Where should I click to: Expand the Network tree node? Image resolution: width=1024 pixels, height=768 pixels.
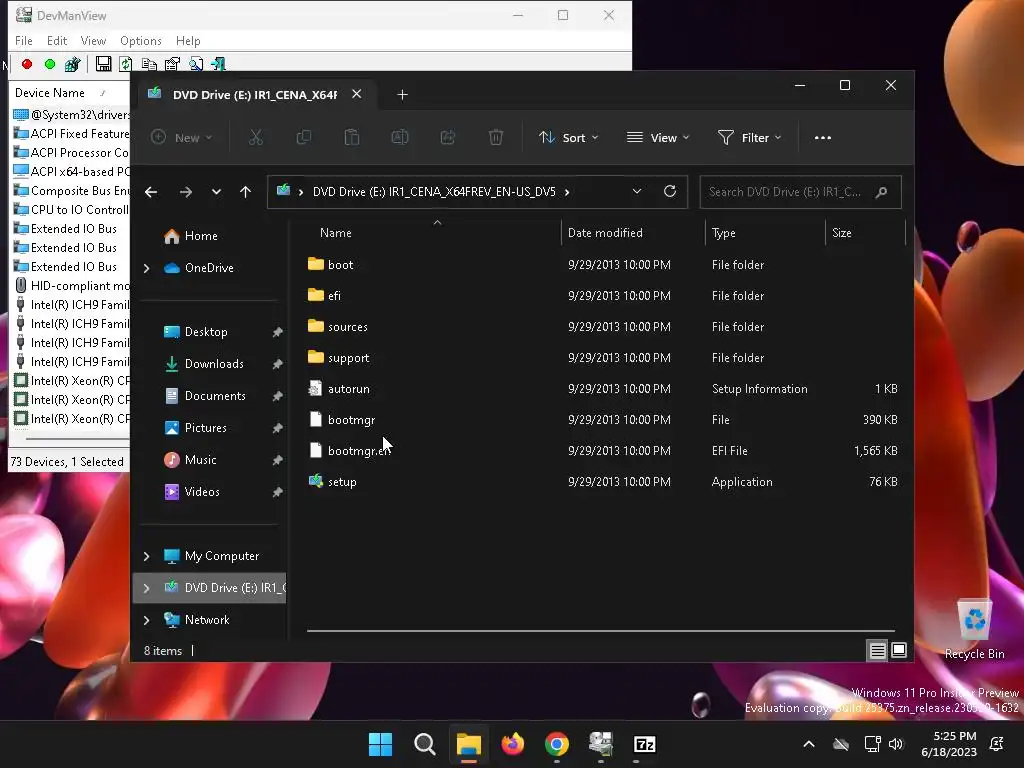pos(146,620)
